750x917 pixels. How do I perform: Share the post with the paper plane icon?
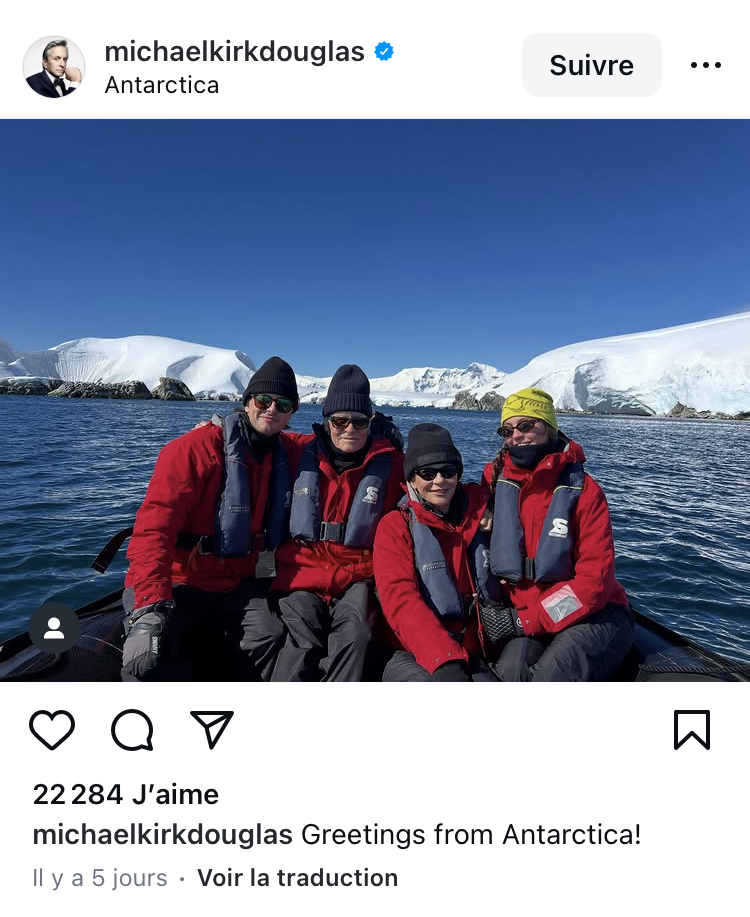click(x=212, y=729)
